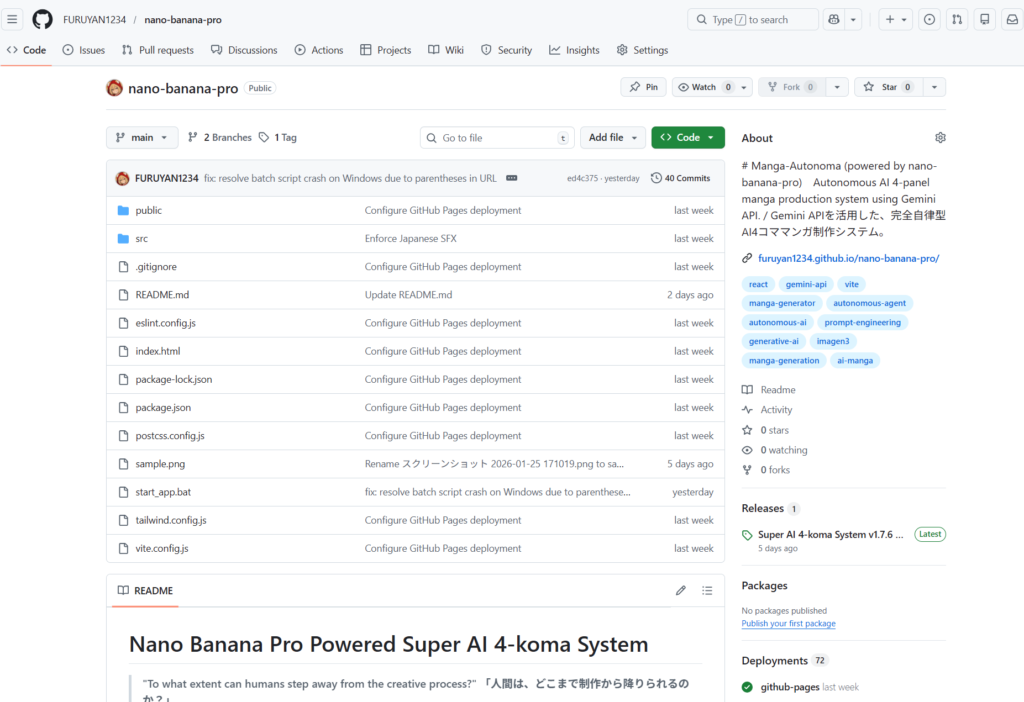Open GitHub home via the Octocat logo
1024x702 pixels.
(41, 19)
